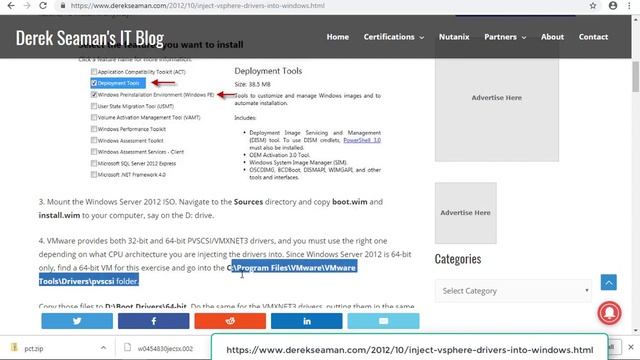Tick Volume Activation Management Tool checkbox

click(94, 117)
